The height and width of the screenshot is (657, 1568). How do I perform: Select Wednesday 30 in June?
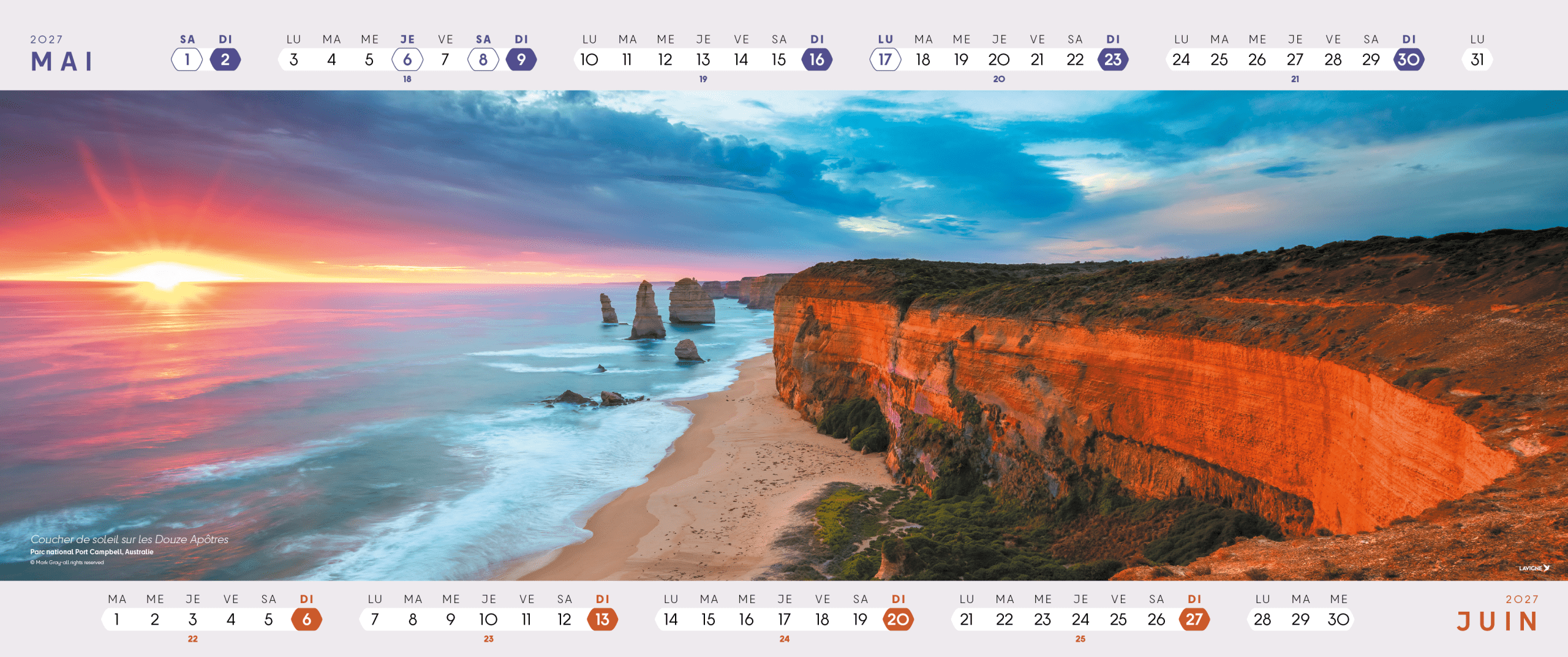1338,620
